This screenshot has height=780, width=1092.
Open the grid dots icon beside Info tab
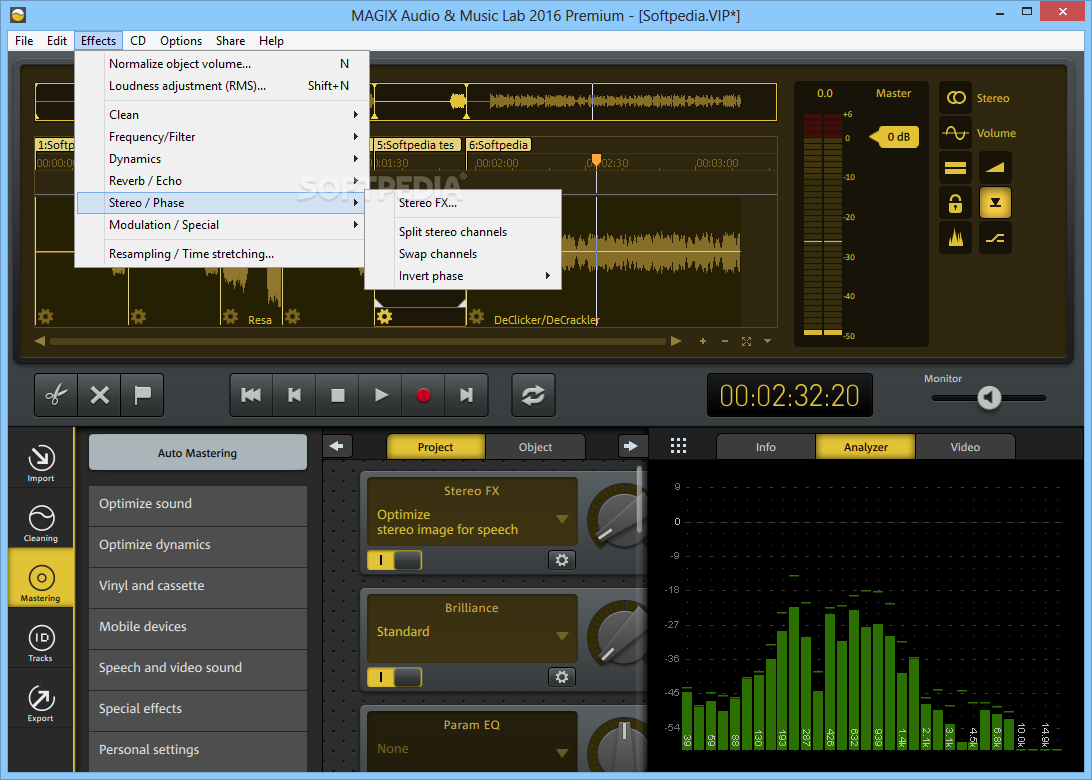[678, 446]
